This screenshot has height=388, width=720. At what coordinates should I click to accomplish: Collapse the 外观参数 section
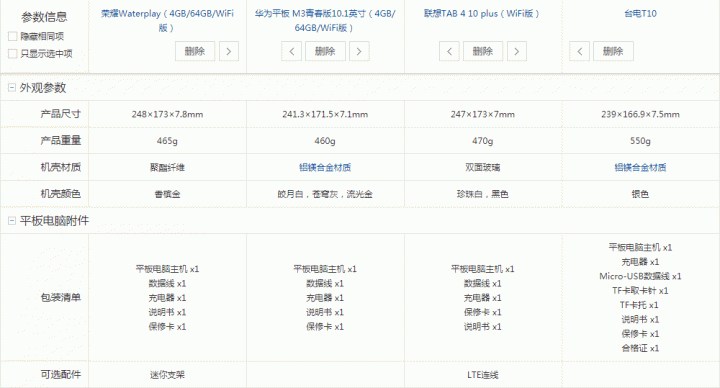(12, 87)
